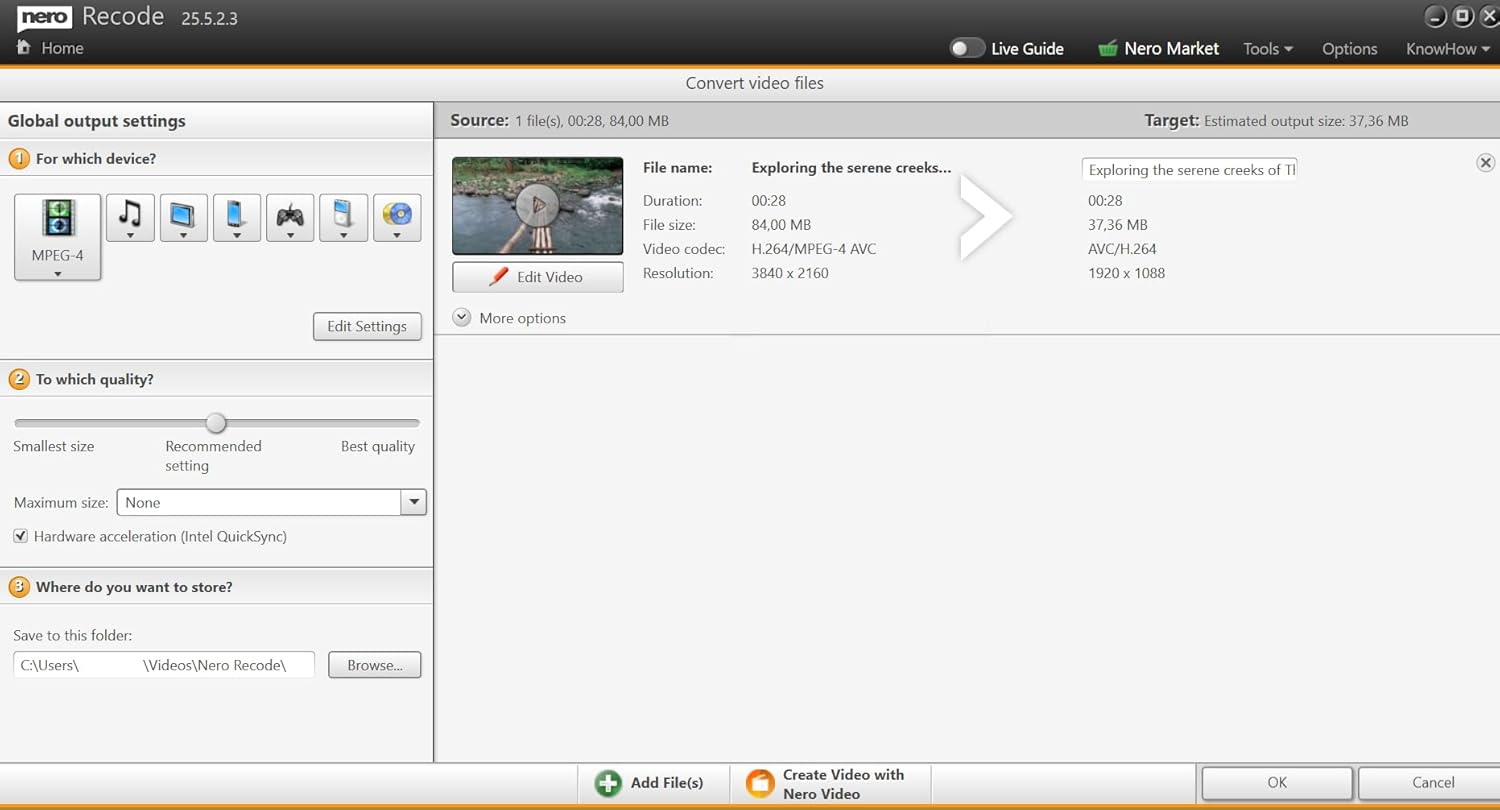Click the Save to this folder path field
This screenshot has height=810, width=1500.
coord(164,665)
